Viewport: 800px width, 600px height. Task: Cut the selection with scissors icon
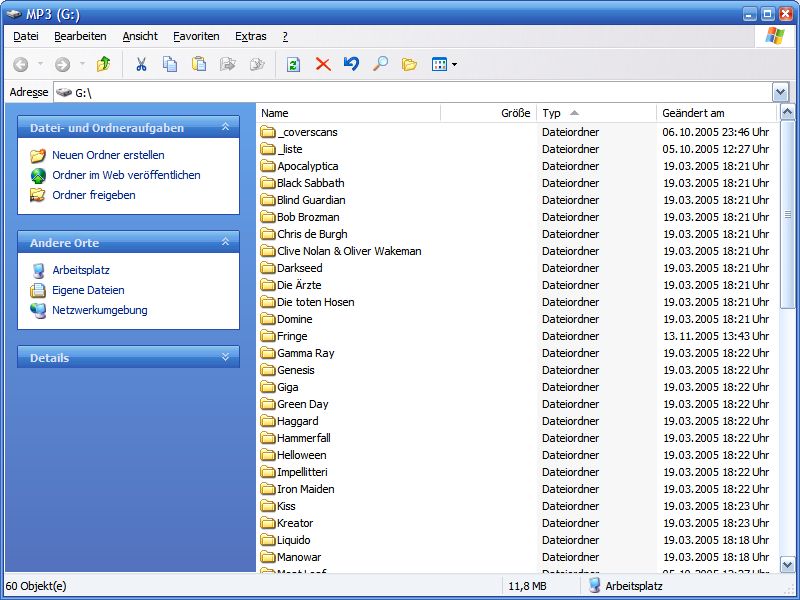pyautogui.click(x=141, y=64)
